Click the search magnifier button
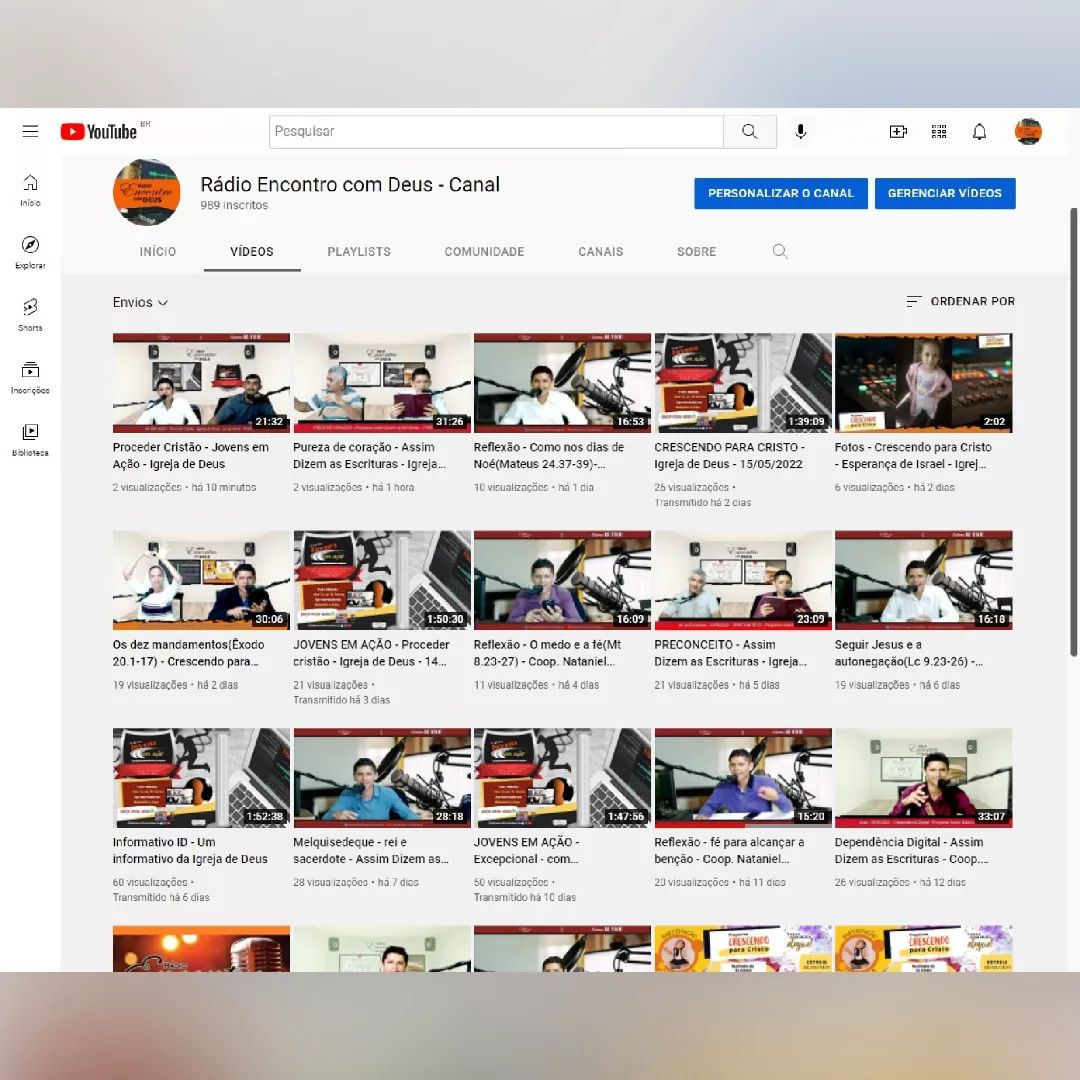 pos(750,132)
